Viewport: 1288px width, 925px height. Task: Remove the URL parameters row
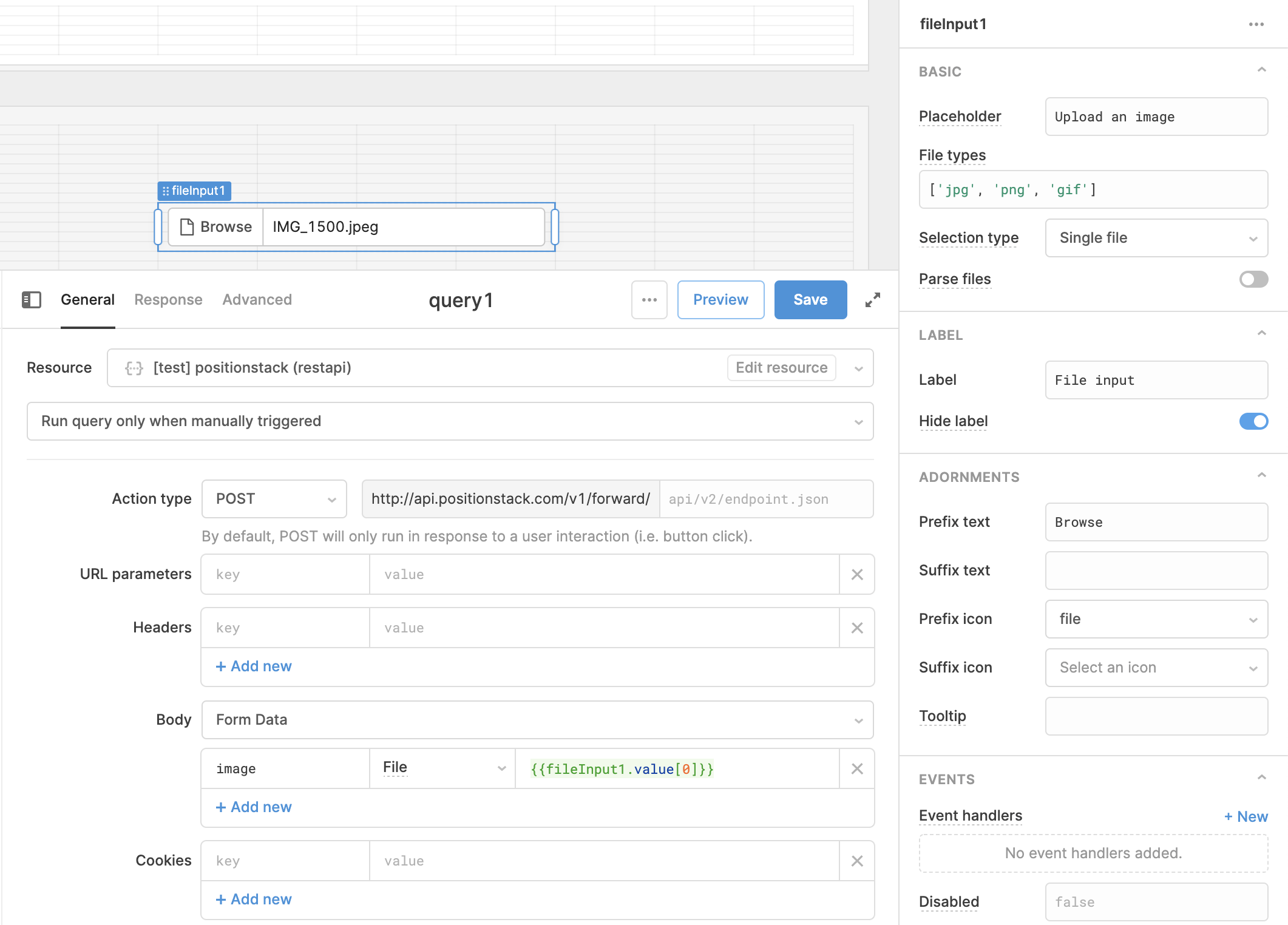pyautogui.click(x=857, y=574)
